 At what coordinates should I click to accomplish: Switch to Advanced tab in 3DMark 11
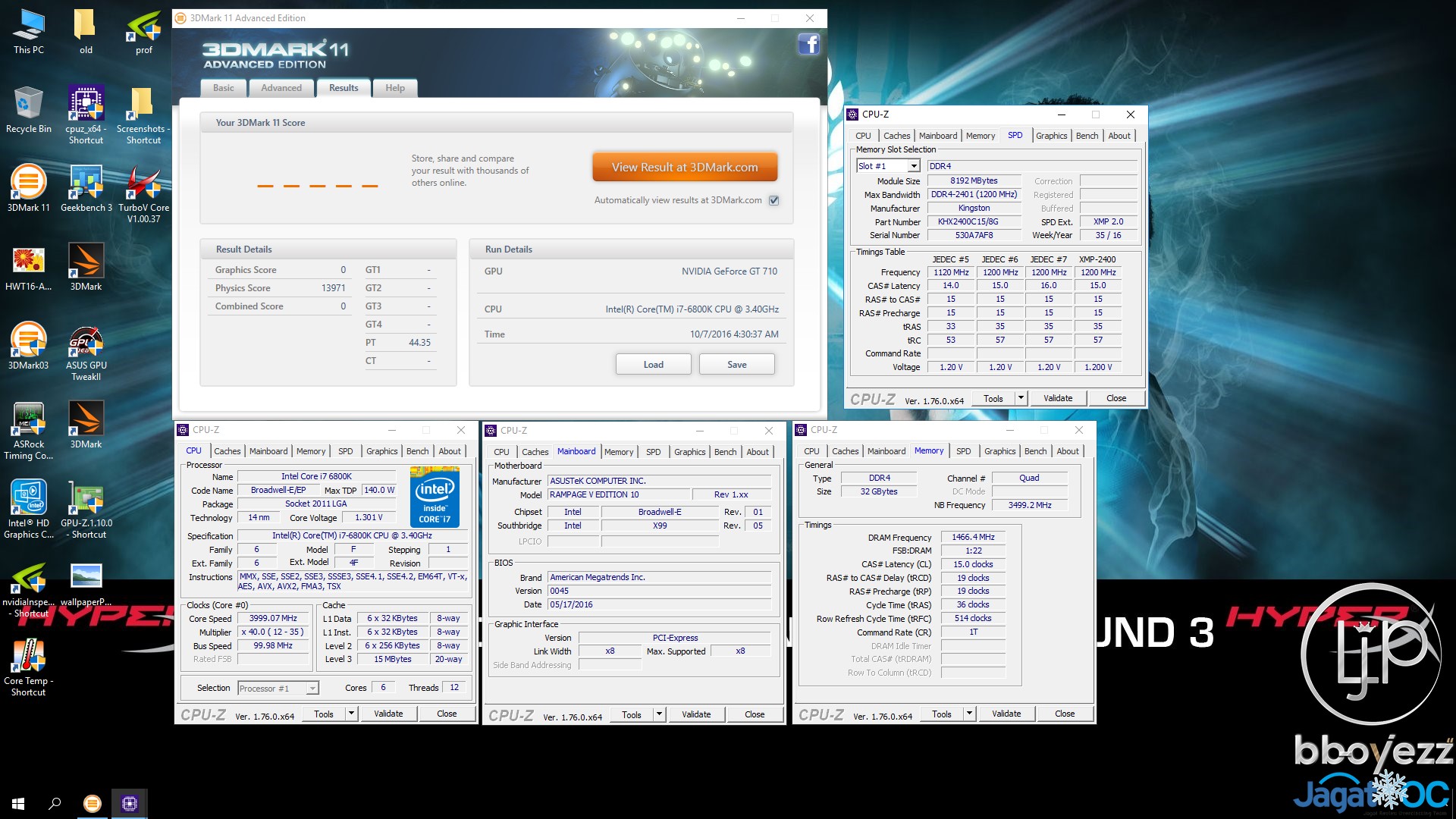point(281,88)
